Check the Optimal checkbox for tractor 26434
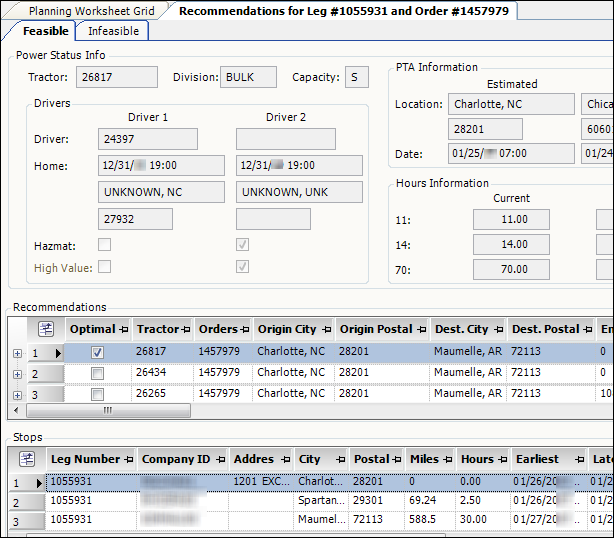 tap(97, 373)
